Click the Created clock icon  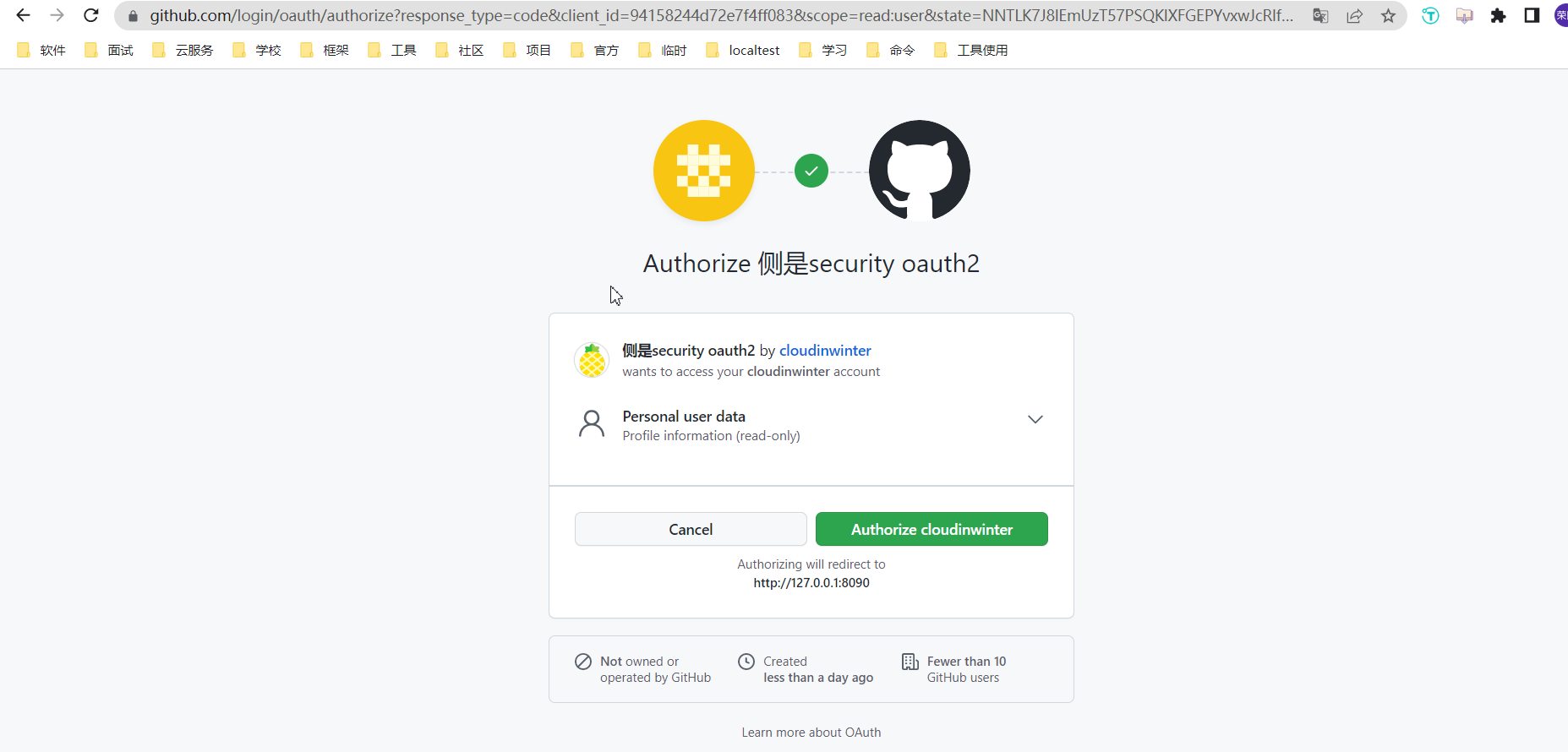tap(746, 662)
